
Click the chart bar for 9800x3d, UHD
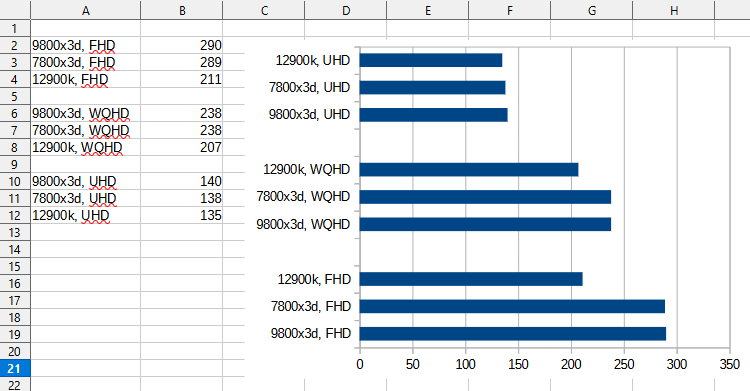[x=433, y=115]
